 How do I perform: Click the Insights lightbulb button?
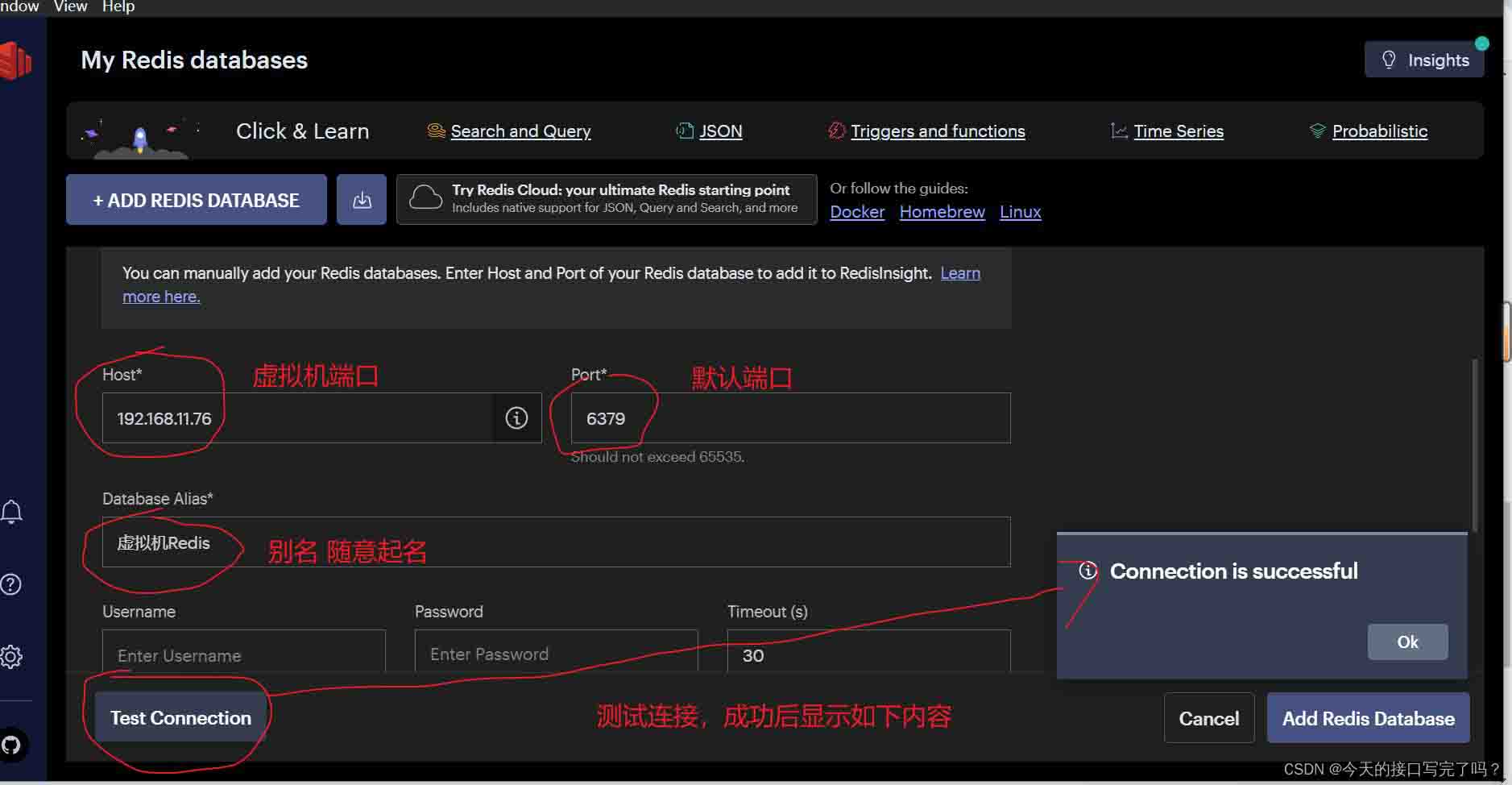point(1424,60)
